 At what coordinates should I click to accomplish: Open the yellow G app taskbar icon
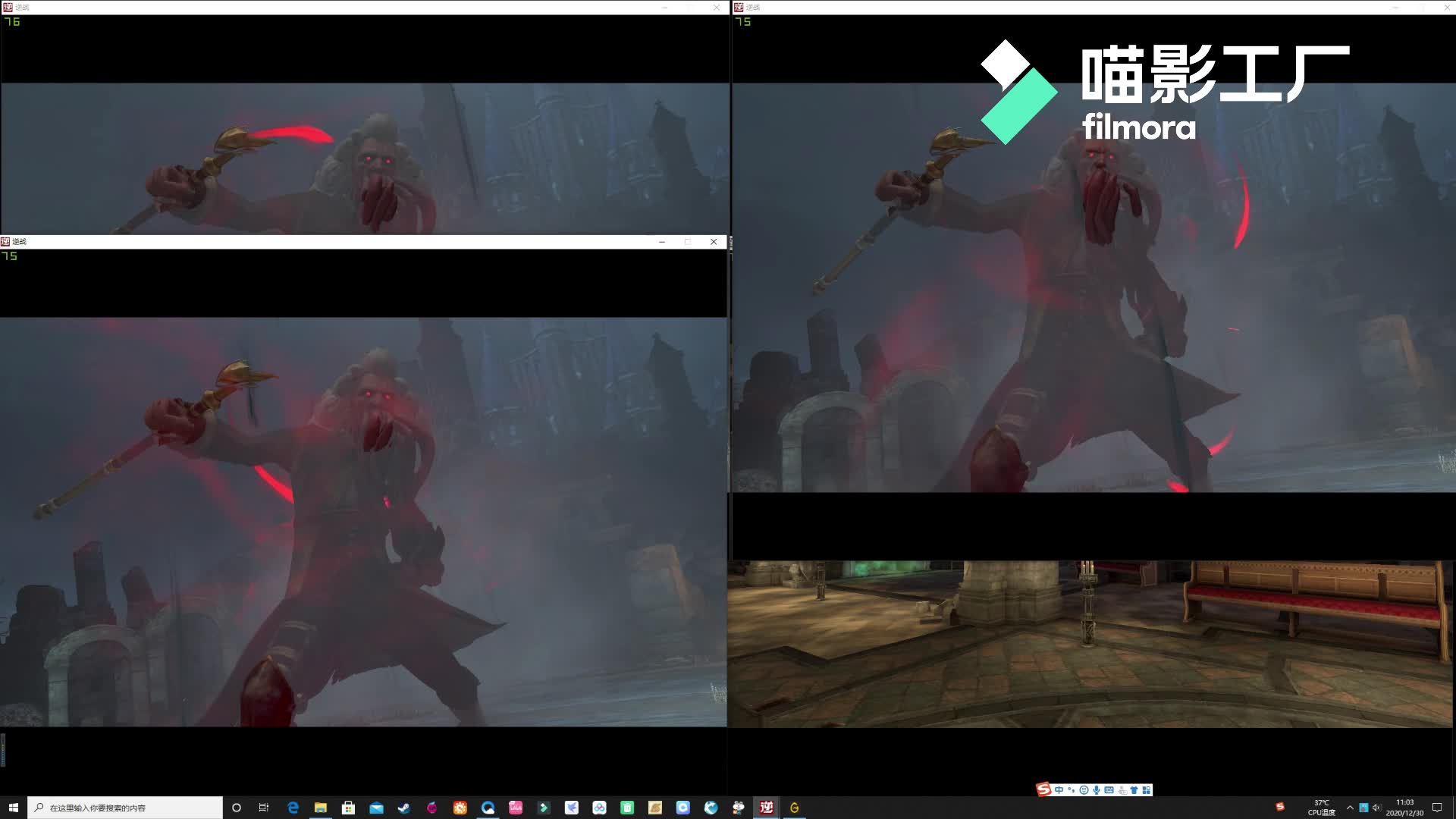tap(795, 808)
